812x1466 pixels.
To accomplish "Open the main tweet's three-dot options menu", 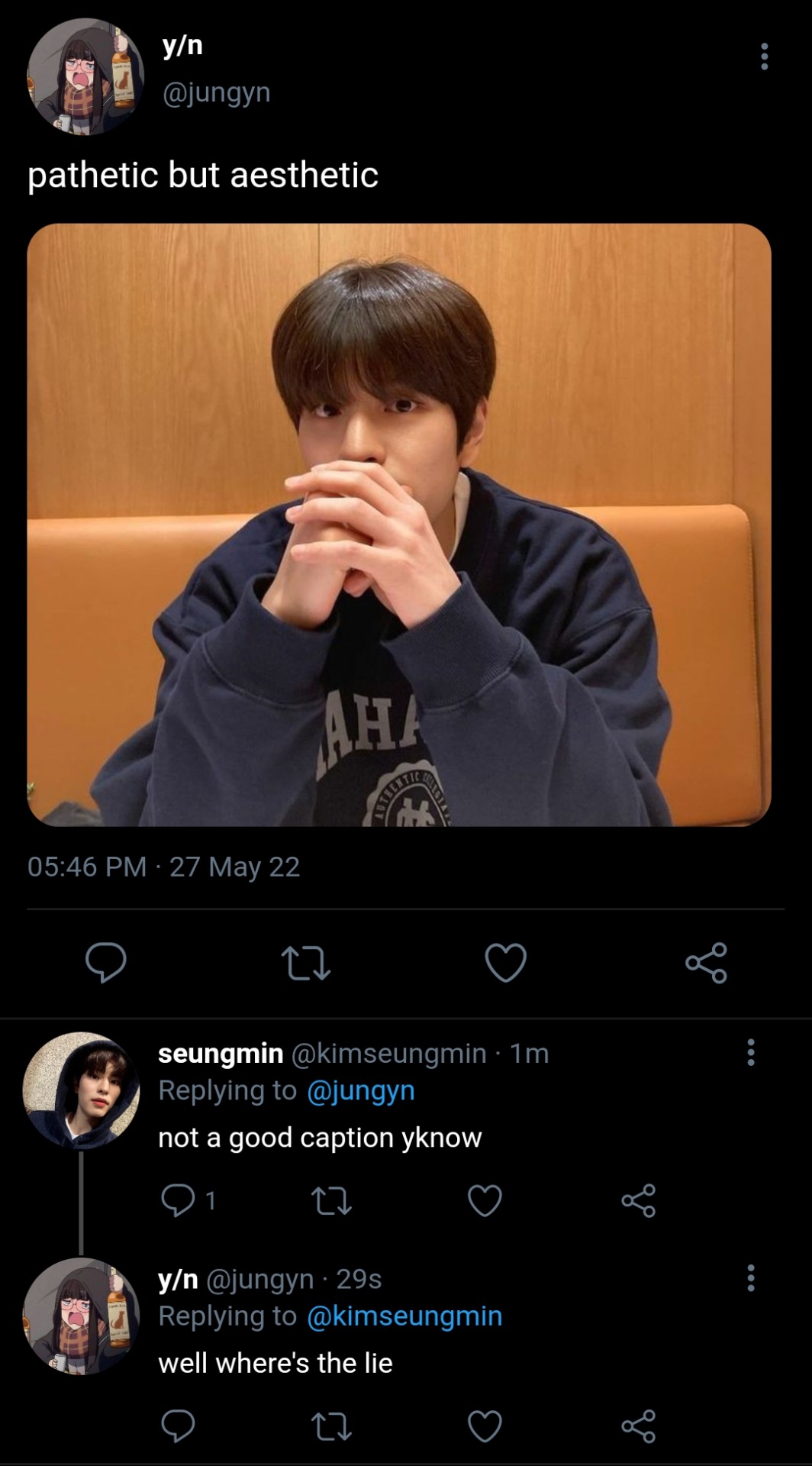I will click(764, 57).
